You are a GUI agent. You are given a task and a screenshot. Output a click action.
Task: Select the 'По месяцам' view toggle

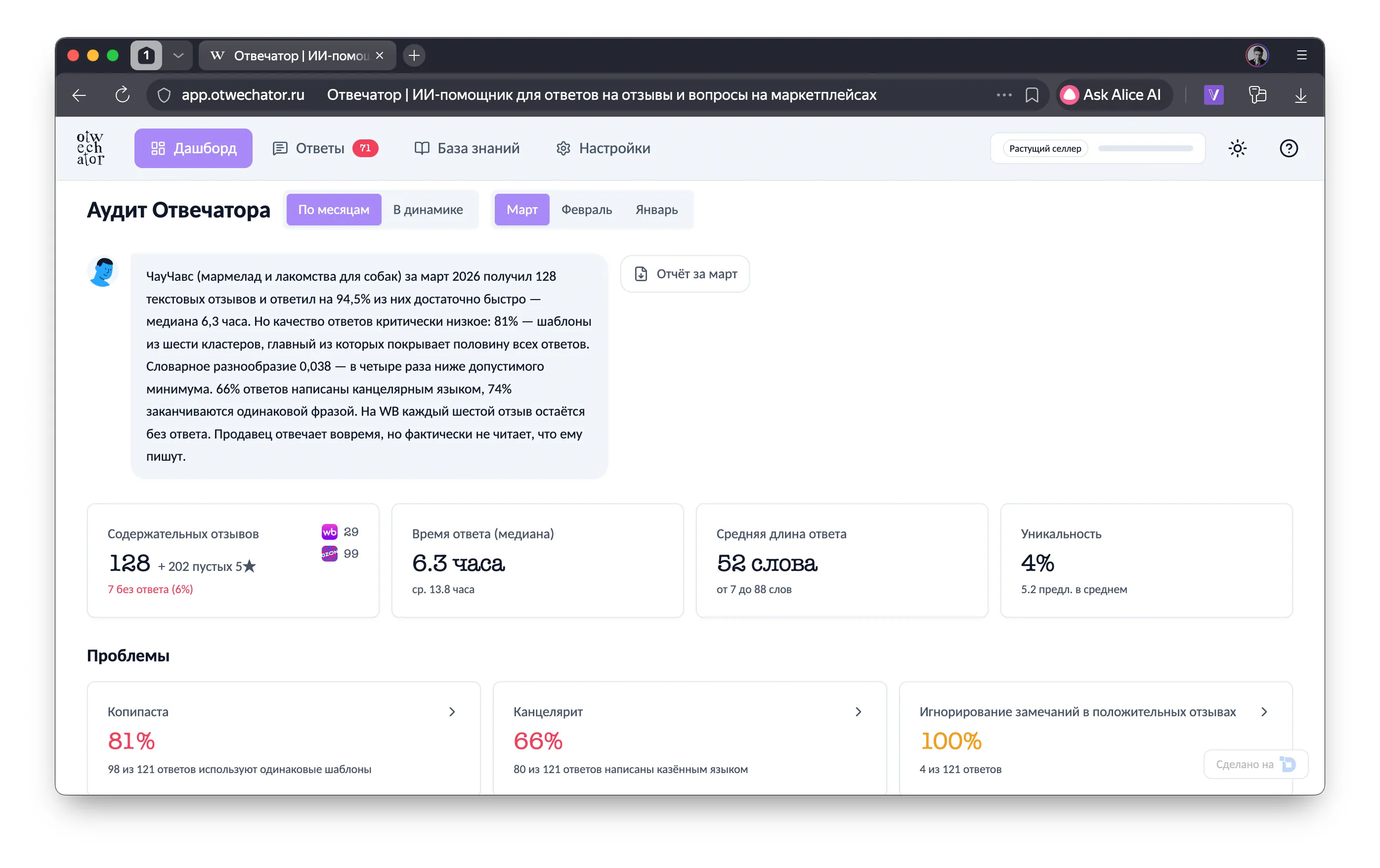(334, 210)
